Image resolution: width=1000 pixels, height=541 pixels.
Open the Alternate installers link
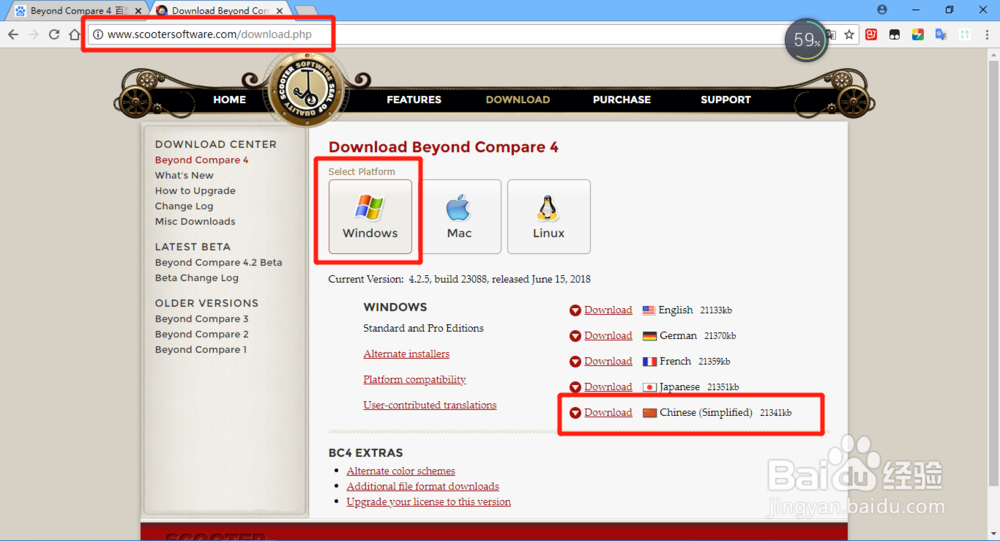pos(406,353)
